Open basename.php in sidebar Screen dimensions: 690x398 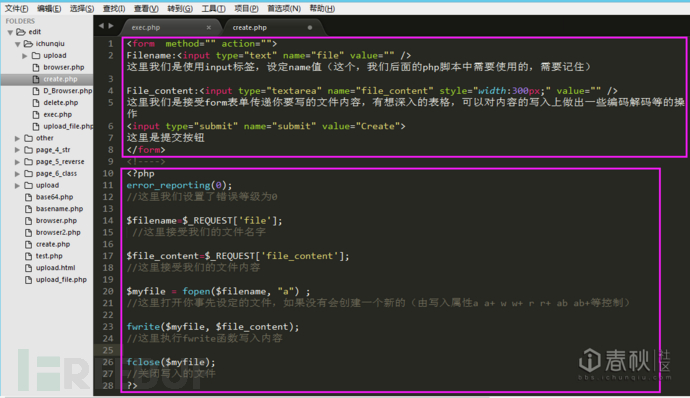pyautogui.click(x=59, y=209)
